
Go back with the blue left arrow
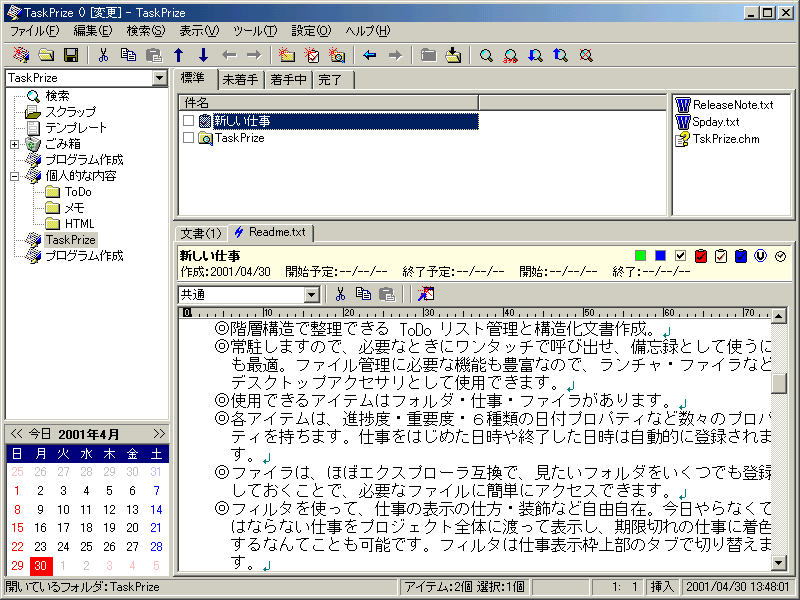[369, 55]
